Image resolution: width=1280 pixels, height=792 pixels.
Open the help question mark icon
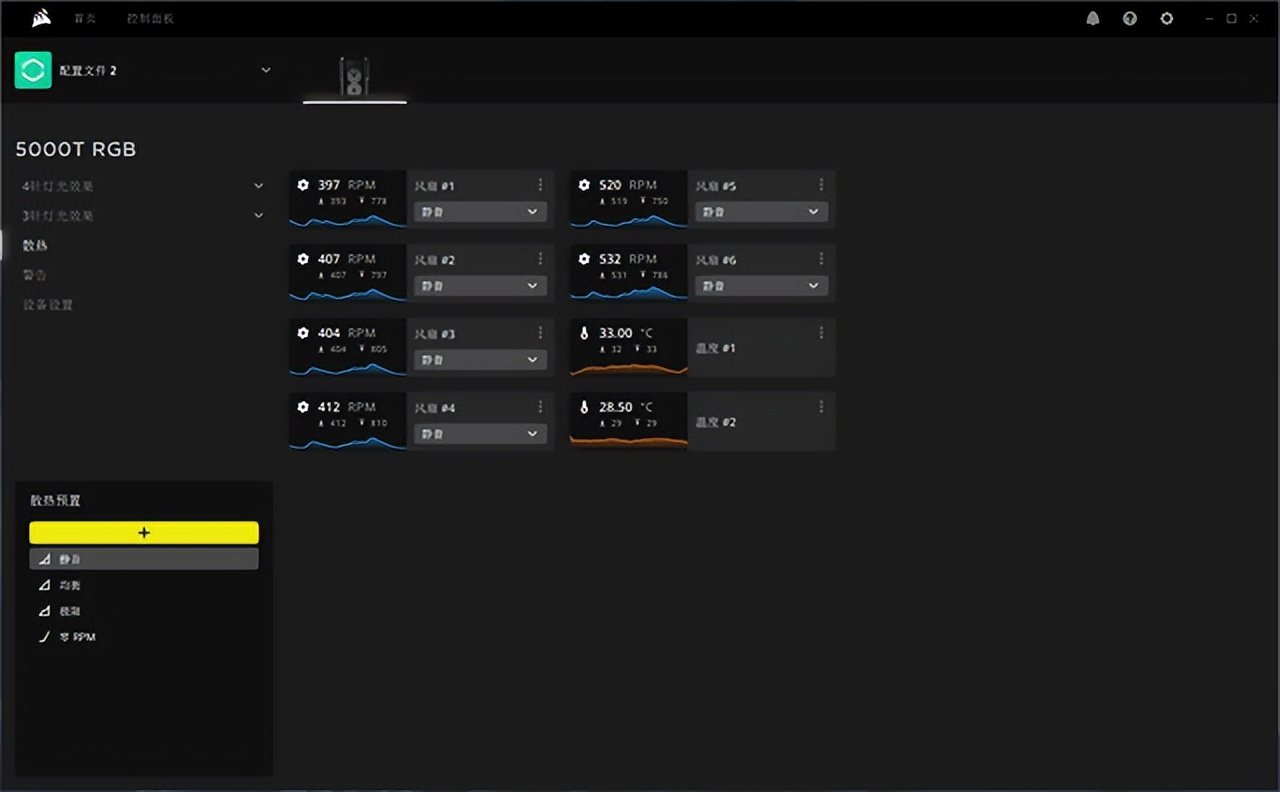pos(1130,18)
